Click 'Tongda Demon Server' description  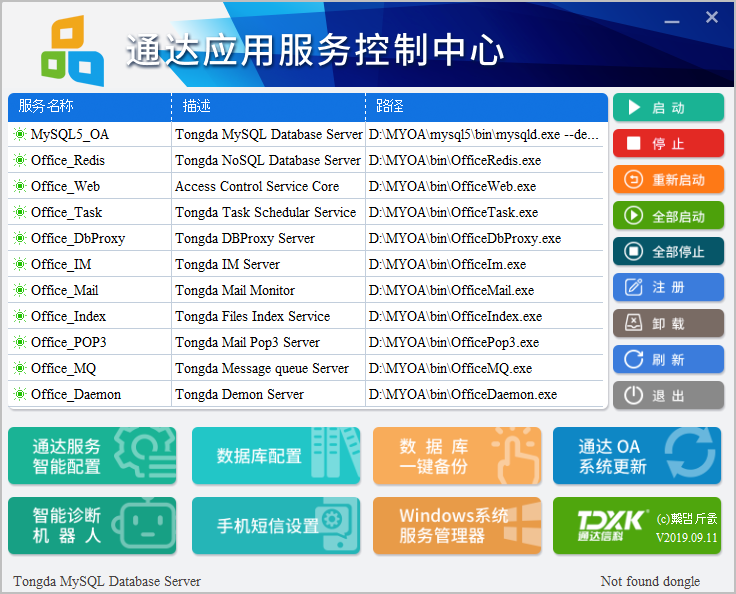point(239,394)
